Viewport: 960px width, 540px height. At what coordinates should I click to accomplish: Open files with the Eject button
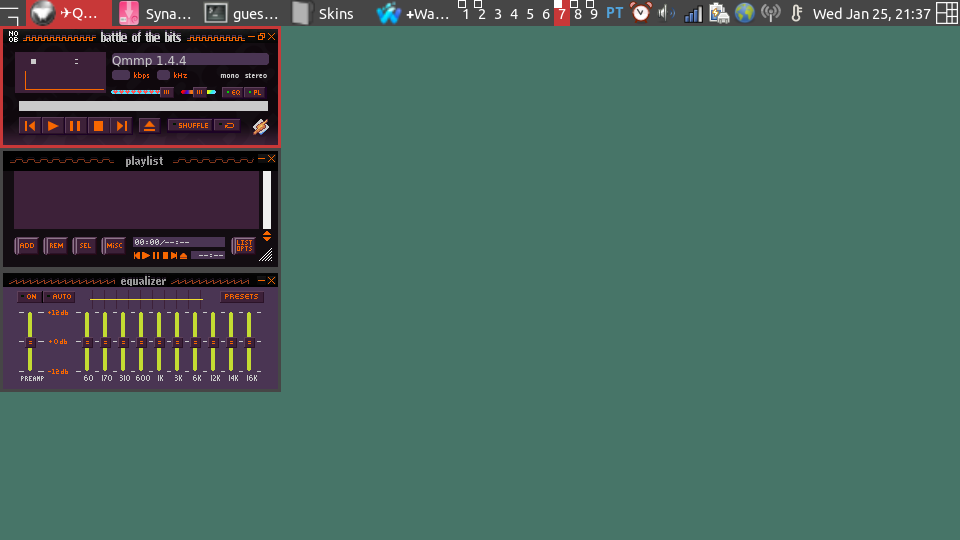coord(149,126)
